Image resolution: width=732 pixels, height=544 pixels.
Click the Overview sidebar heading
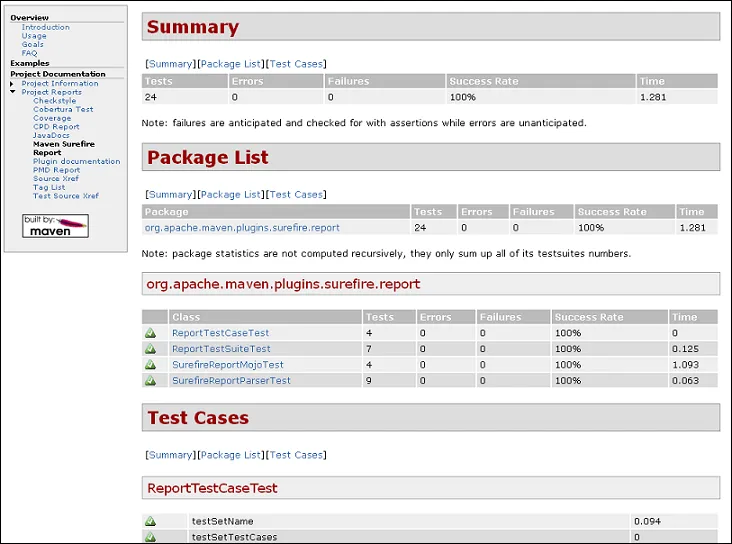(x=29, y=18)
